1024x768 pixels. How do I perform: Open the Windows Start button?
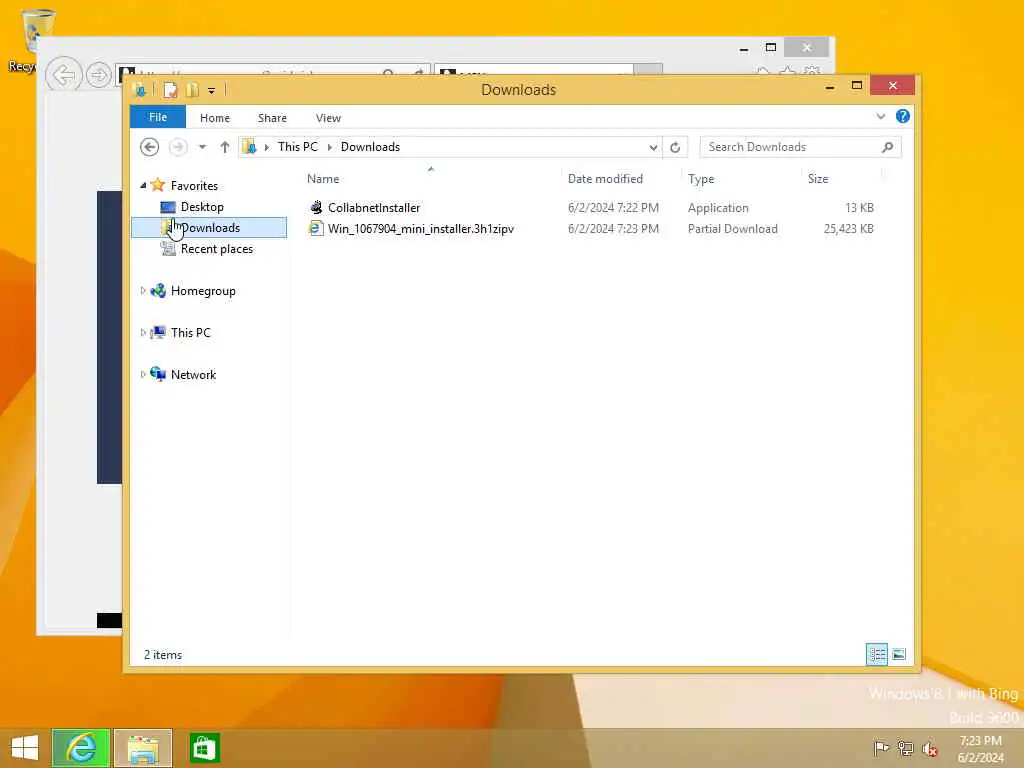coord(25,748)
